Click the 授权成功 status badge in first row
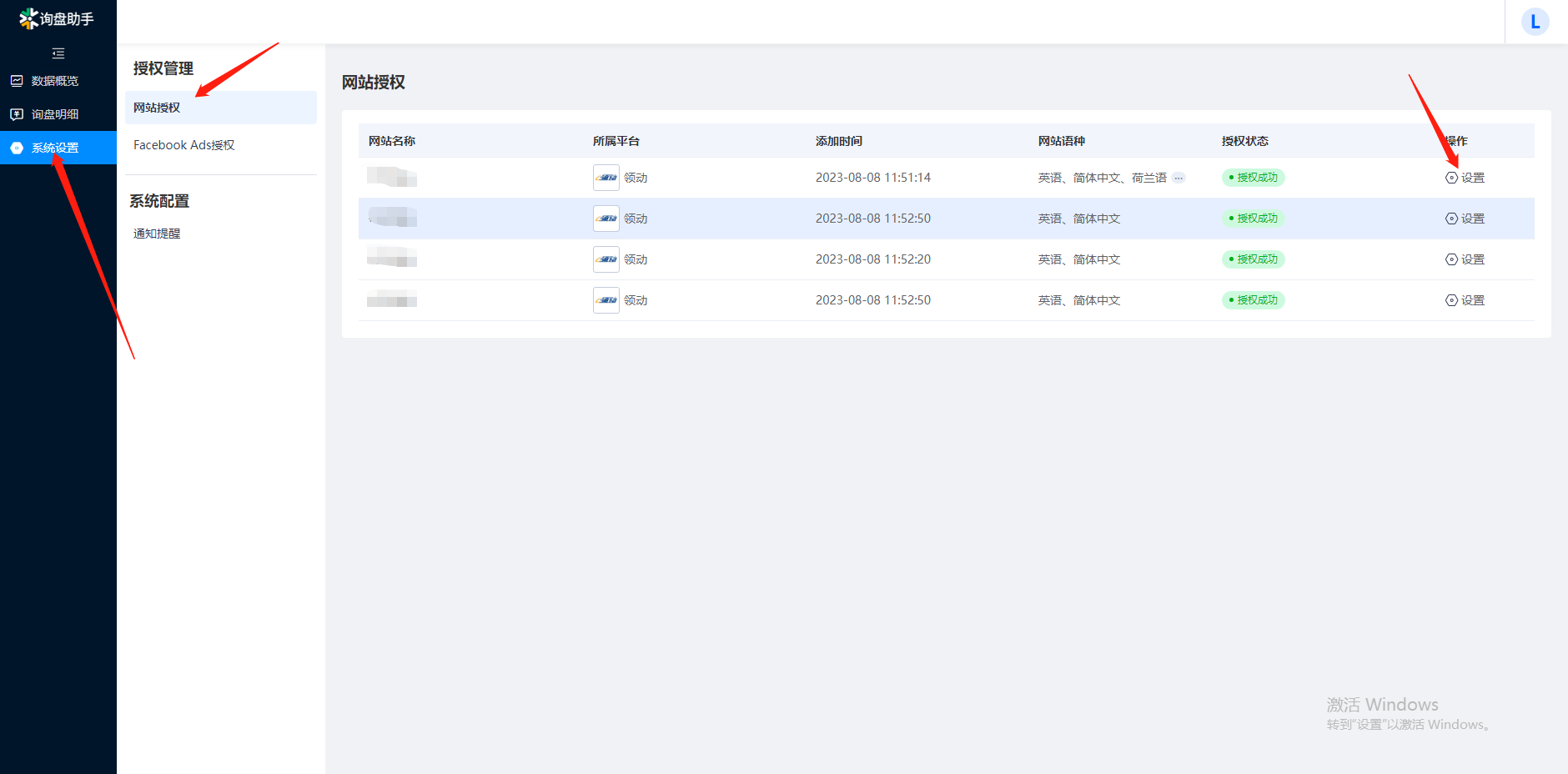This screenshot has height=774, width=1568. point(1253,178)
